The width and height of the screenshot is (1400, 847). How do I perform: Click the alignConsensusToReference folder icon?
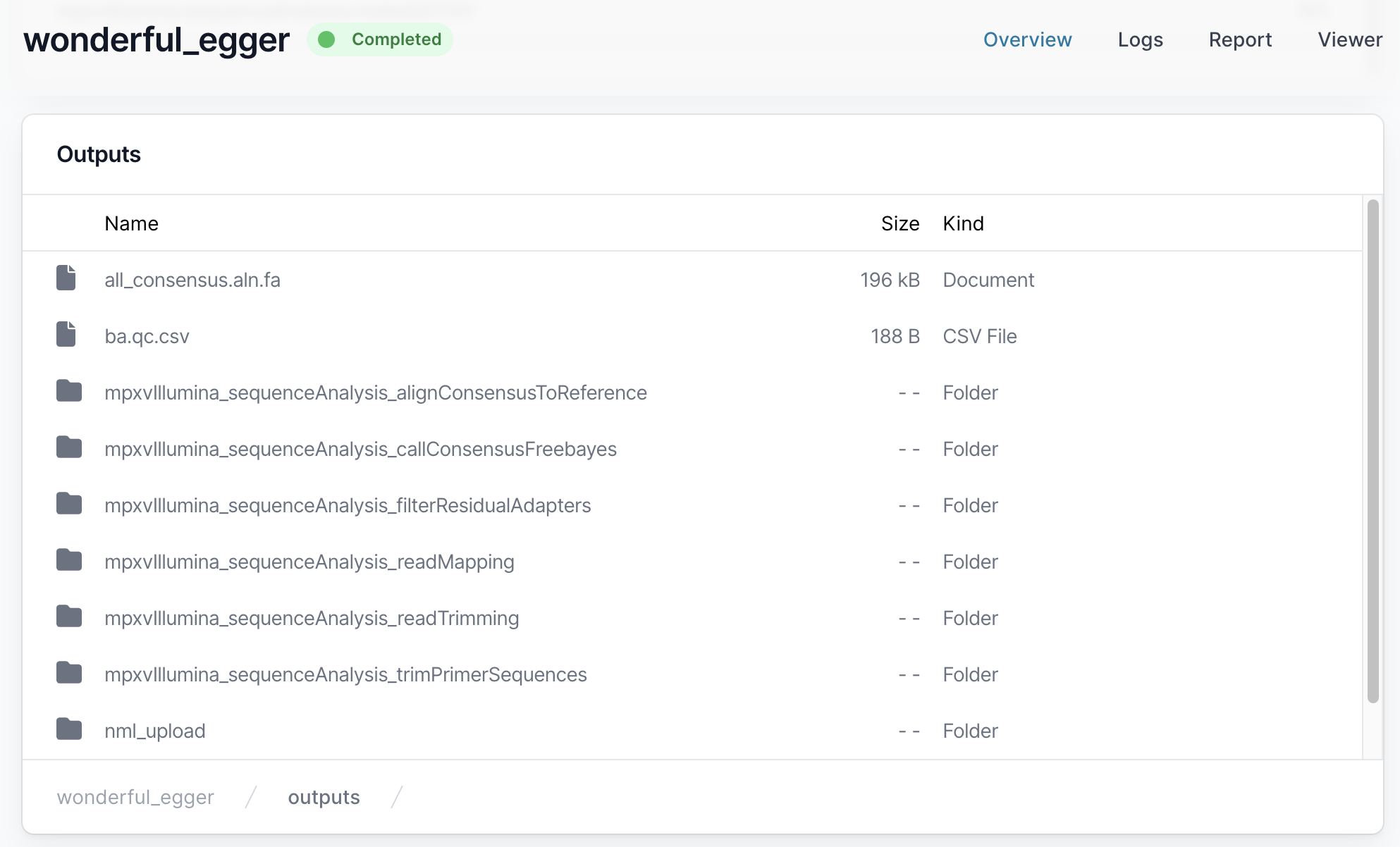pyautogui.click(x=69, y=391)
